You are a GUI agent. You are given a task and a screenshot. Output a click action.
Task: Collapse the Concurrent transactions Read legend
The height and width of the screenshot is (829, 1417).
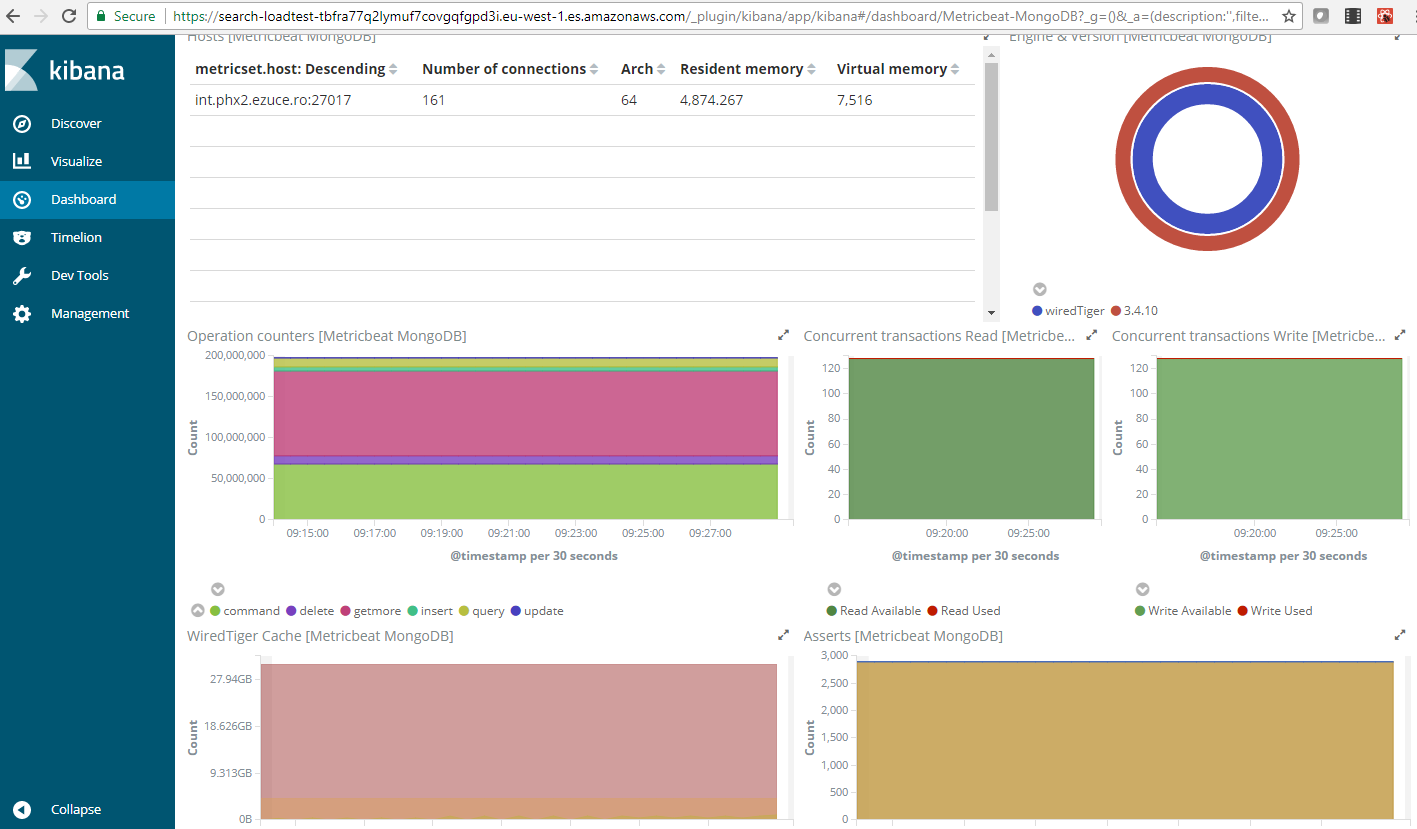click(x=834, y=590)
